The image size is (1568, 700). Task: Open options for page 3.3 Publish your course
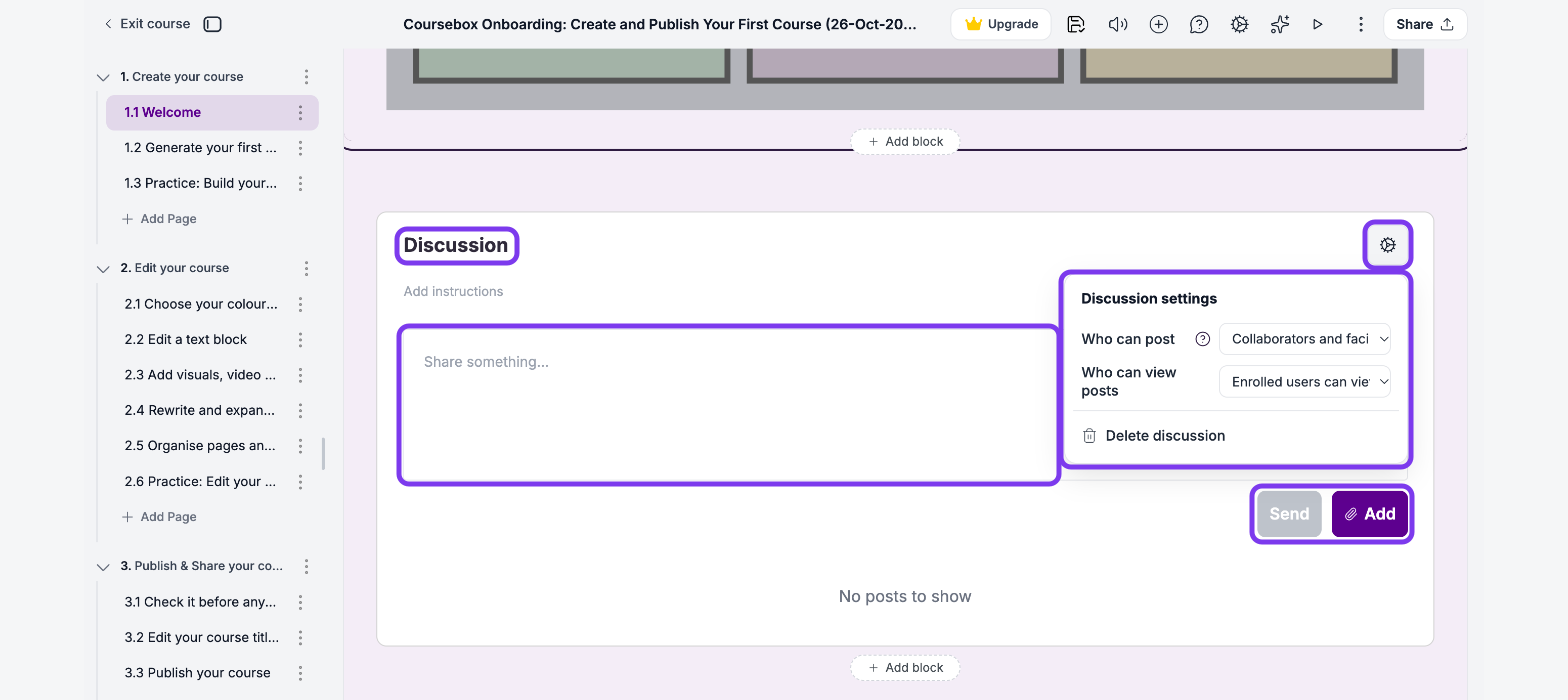[x=300, y=673]
